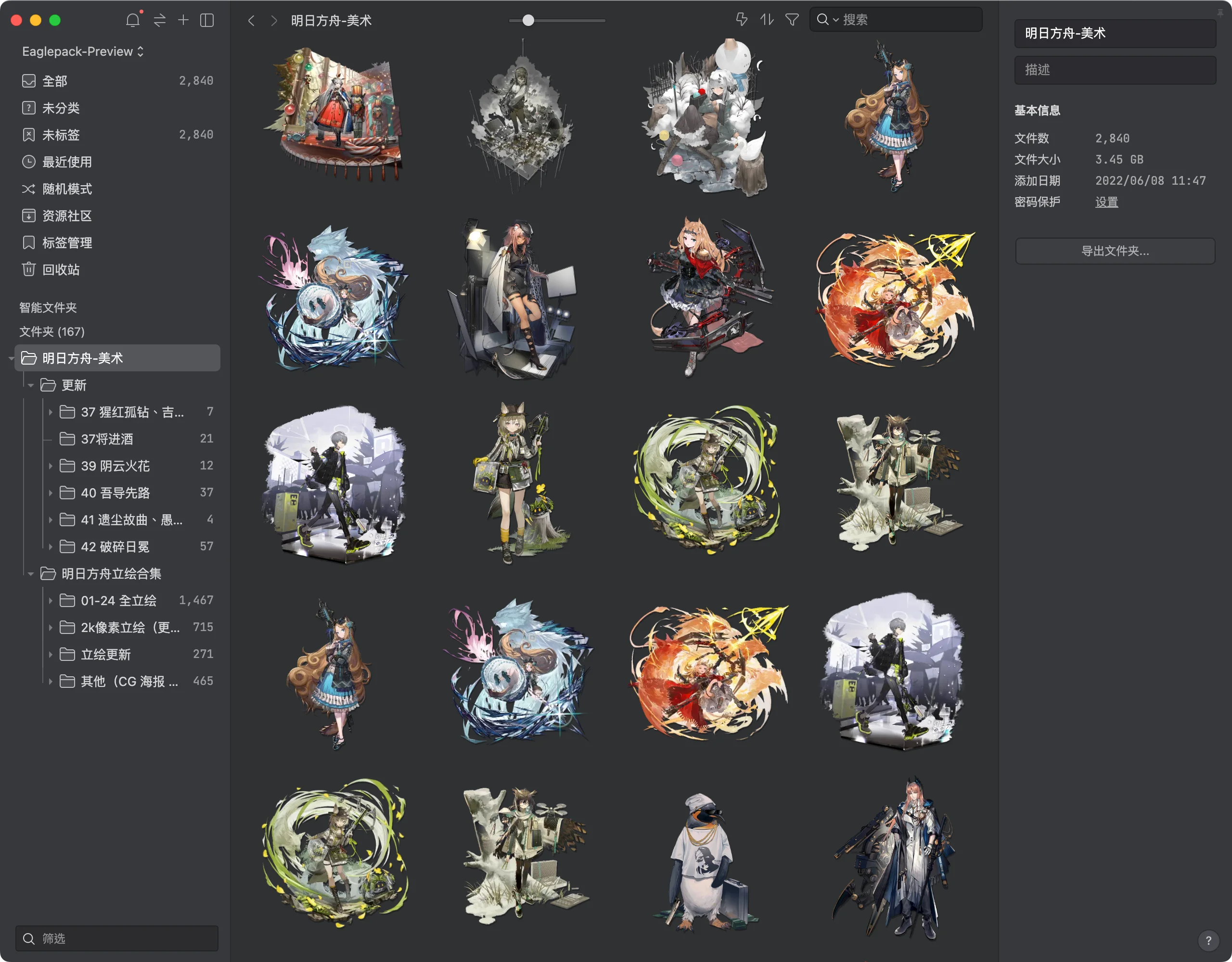Click the 2022/06/08 11:47 date value
This screenshot has width=1232, height=962.
tap(1150, 180)
